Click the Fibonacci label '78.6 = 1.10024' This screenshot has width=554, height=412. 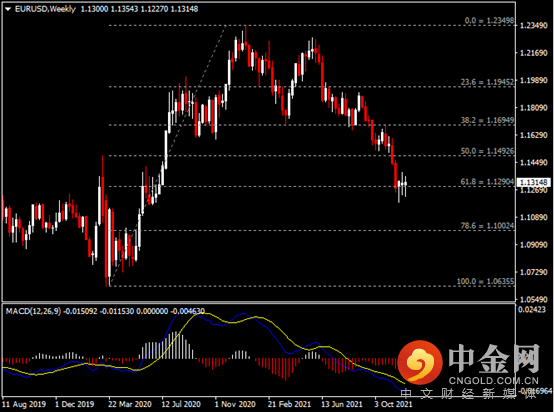[x=487, y=226]
